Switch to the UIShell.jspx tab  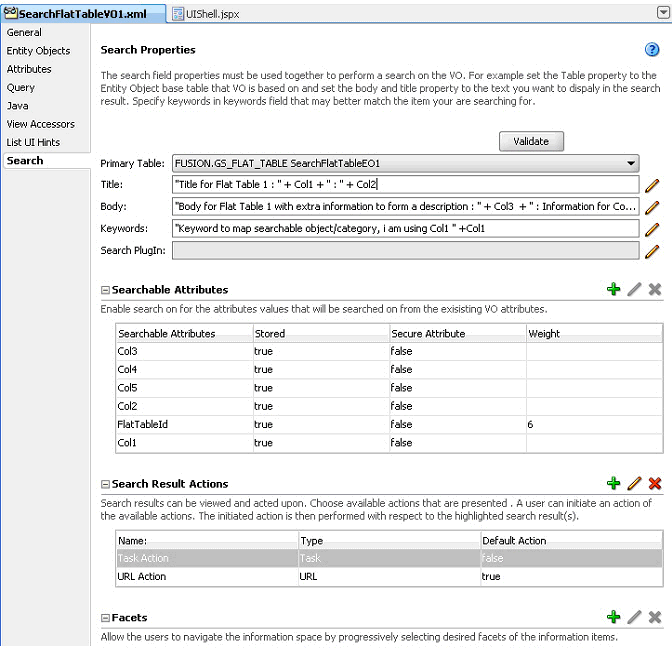click(x=206, y=14)
